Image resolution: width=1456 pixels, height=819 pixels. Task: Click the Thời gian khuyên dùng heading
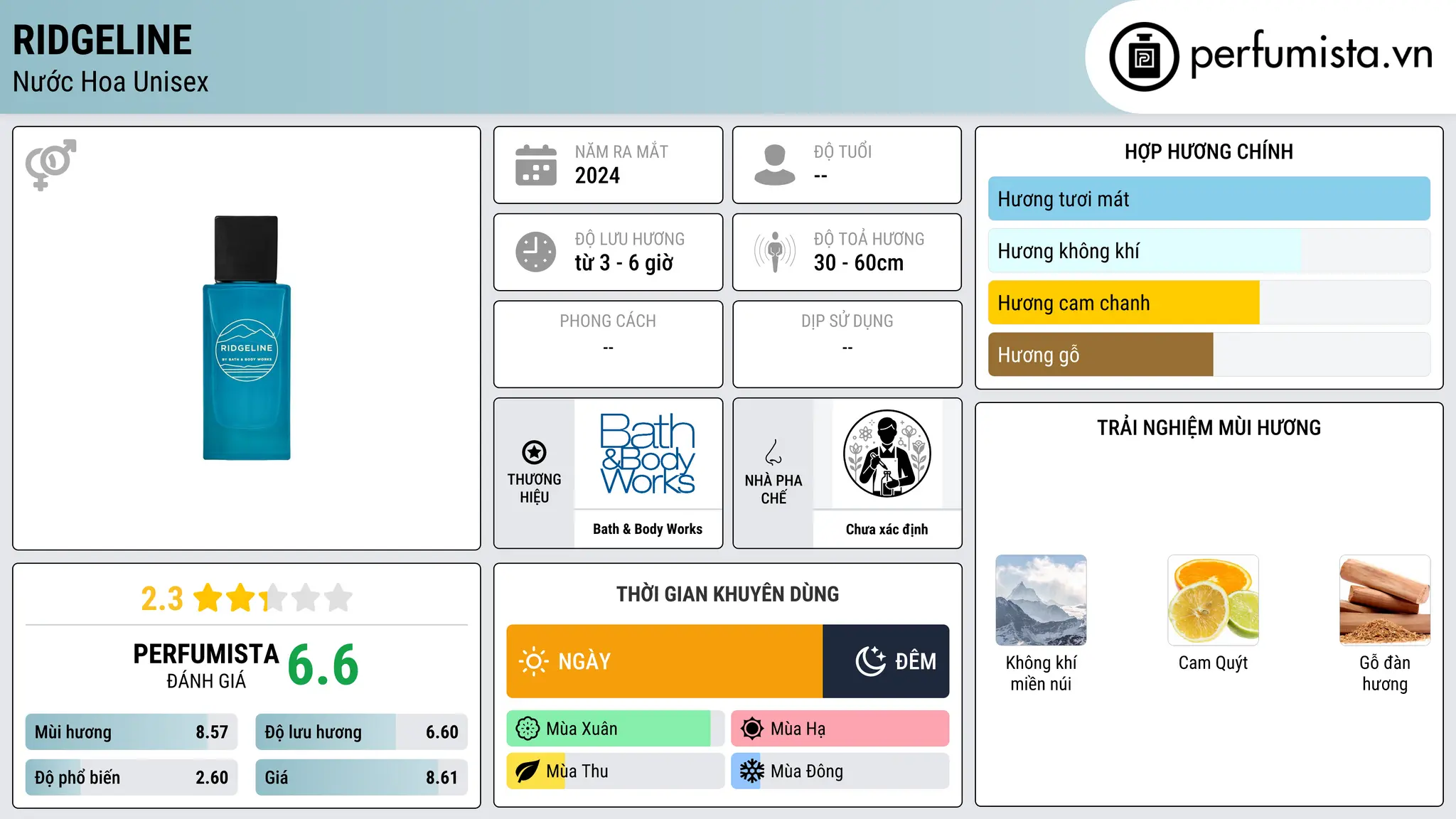pyautogui.click(x=727, y=594)
